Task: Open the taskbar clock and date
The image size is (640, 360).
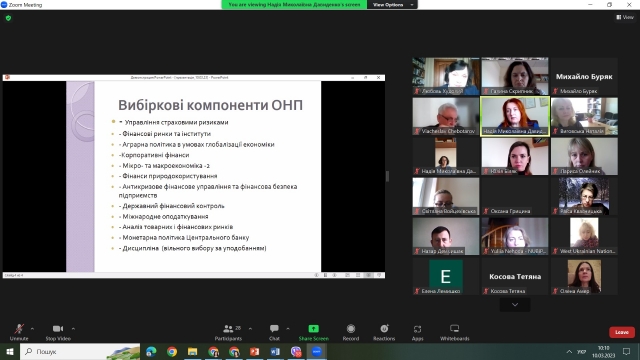Action: pyautogui.click(x=604, y=351)
